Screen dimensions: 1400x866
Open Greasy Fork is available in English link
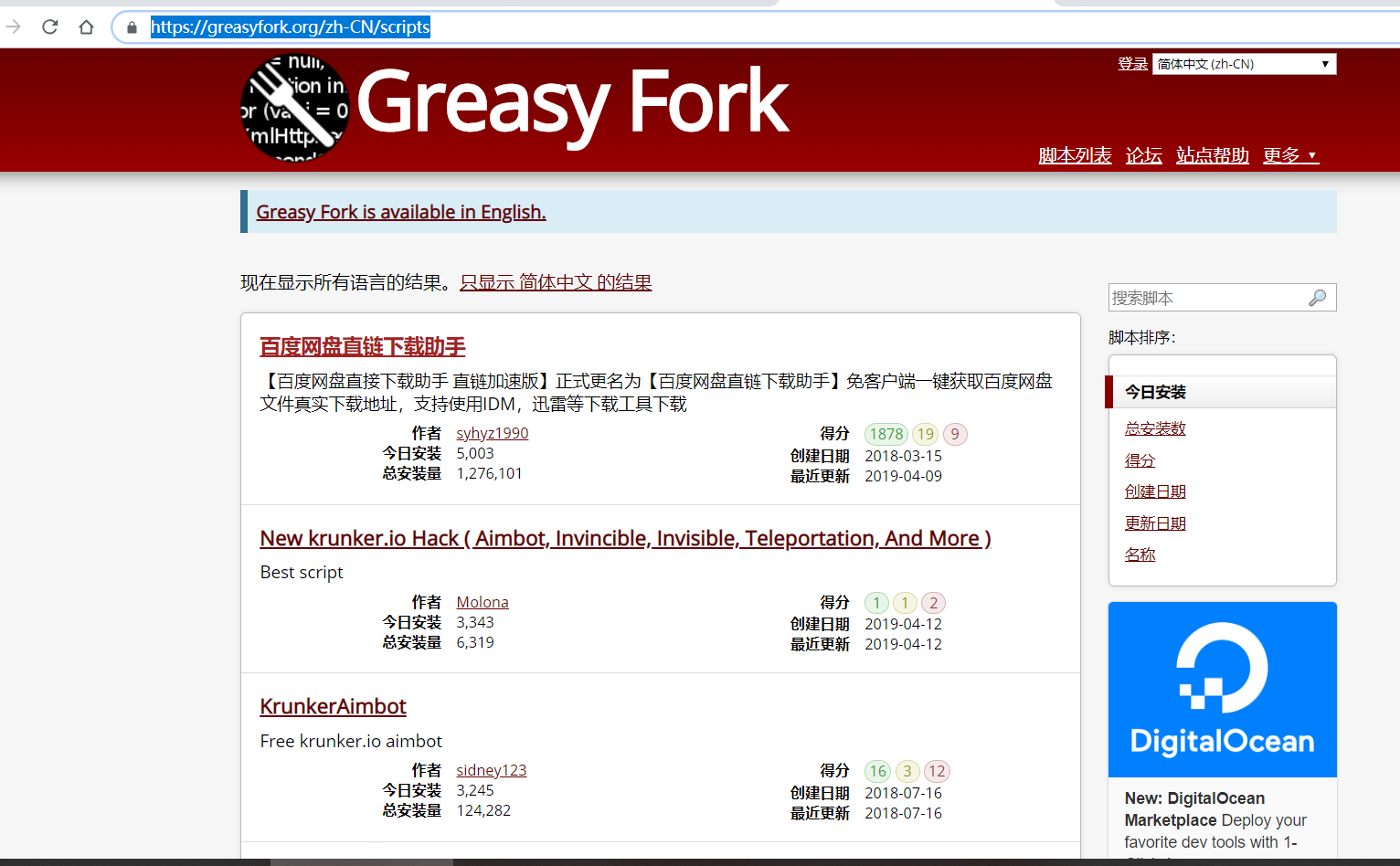point(401,212)
